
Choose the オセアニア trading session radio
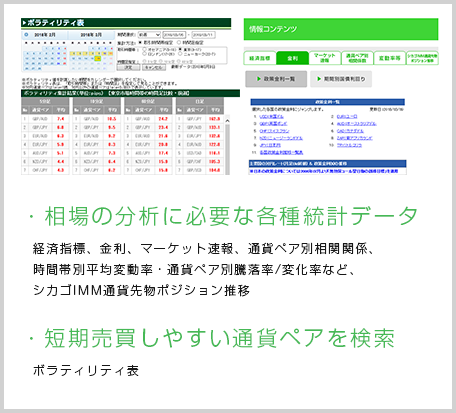click(145, 49)
